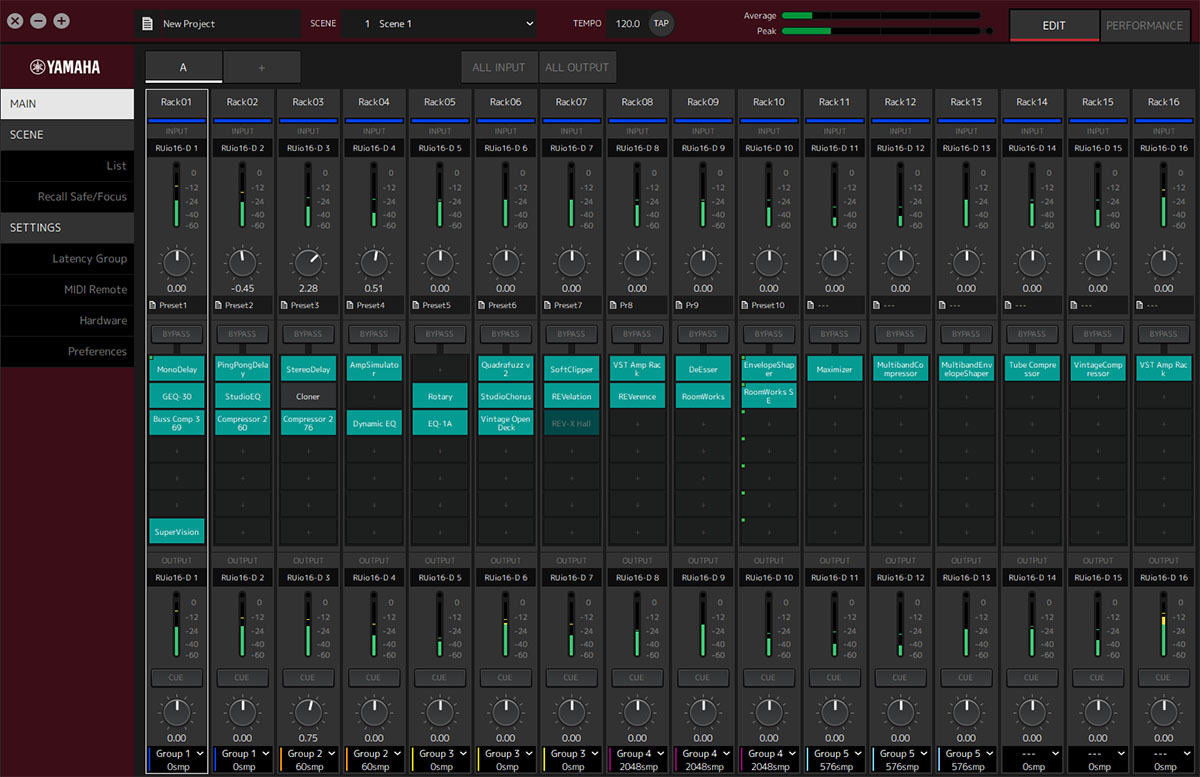Viewport: 1200px width, 777px height.
Task: Bypass Rack03 plugins
Action: [308, 334]
